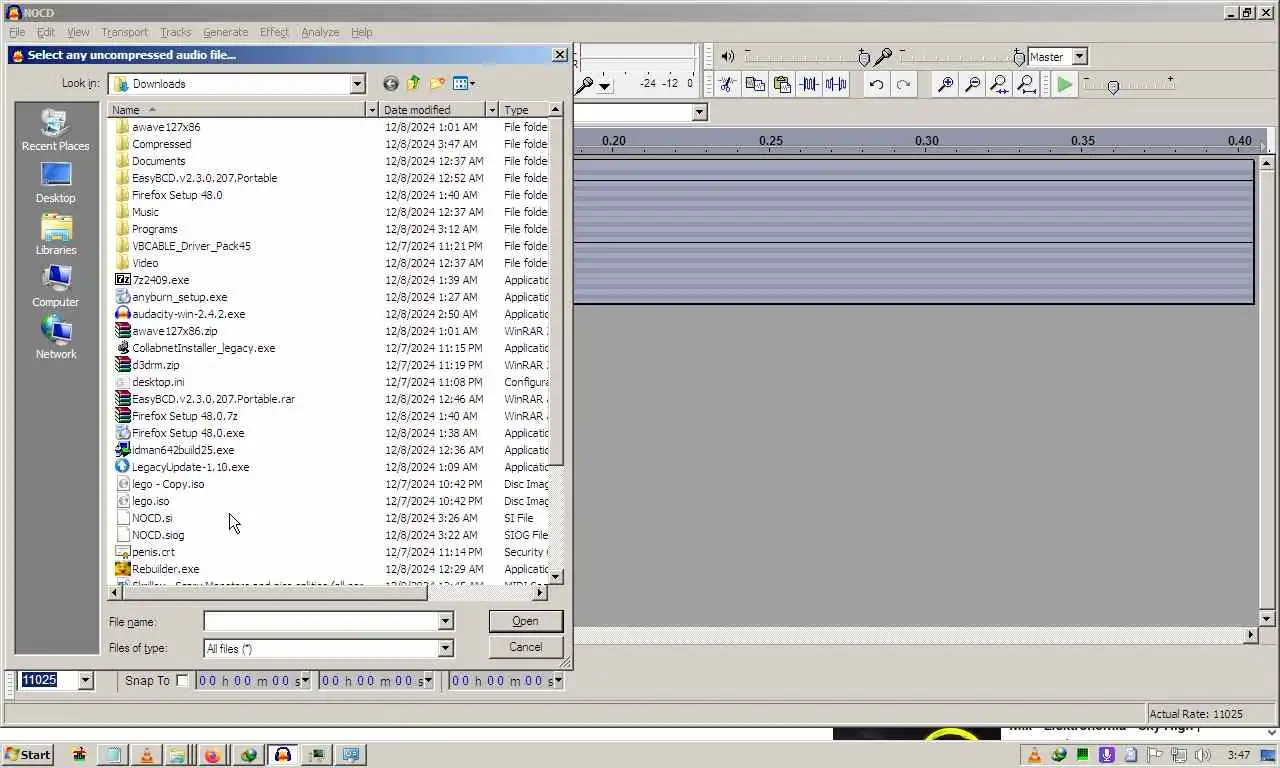Screen dimensions: 1280x768
Task: Adjust the playback speed slider
Action: [x=1129, y=86]
